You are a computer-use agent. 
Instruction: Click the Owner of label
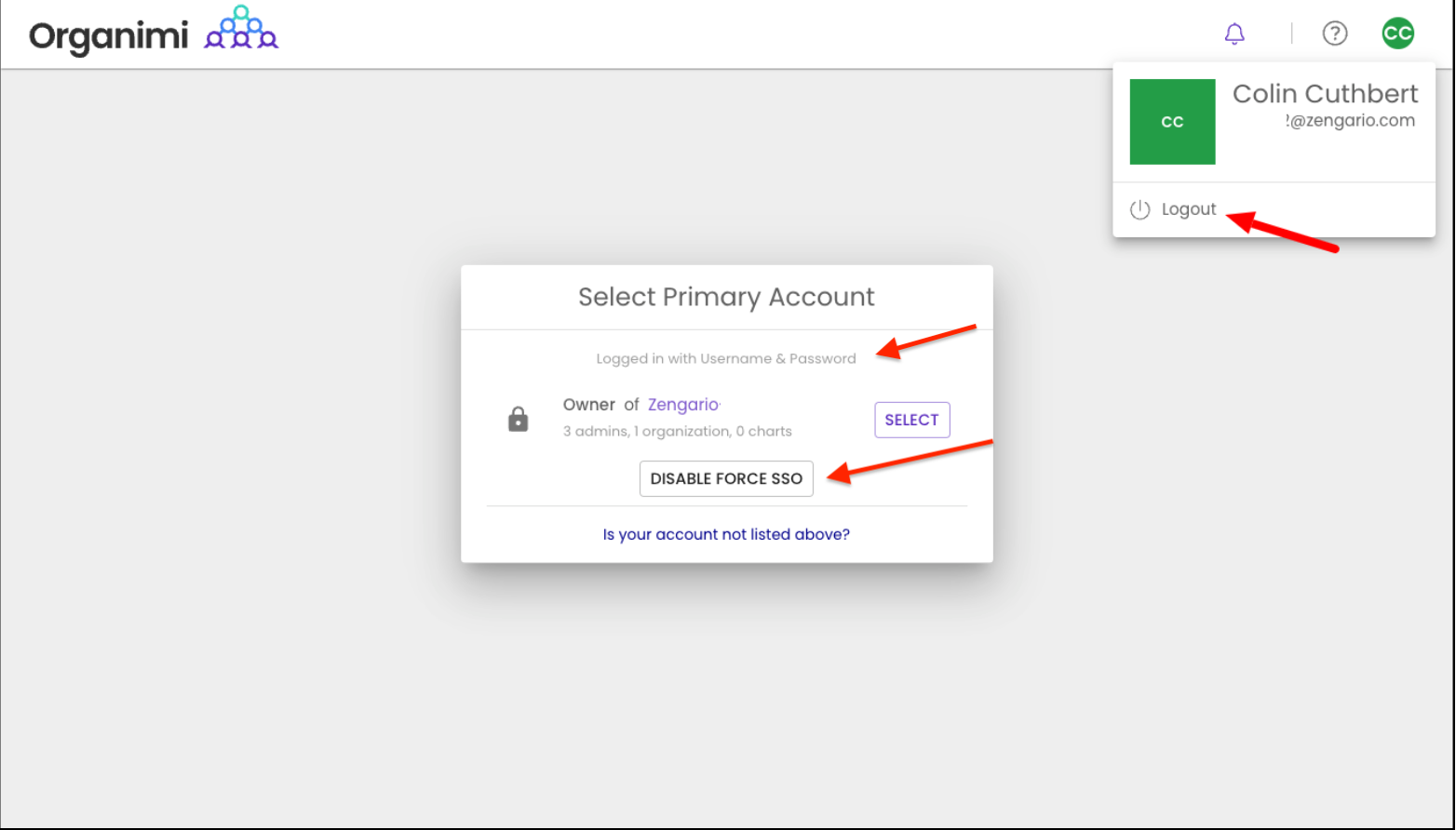click(x=601, y=405)
